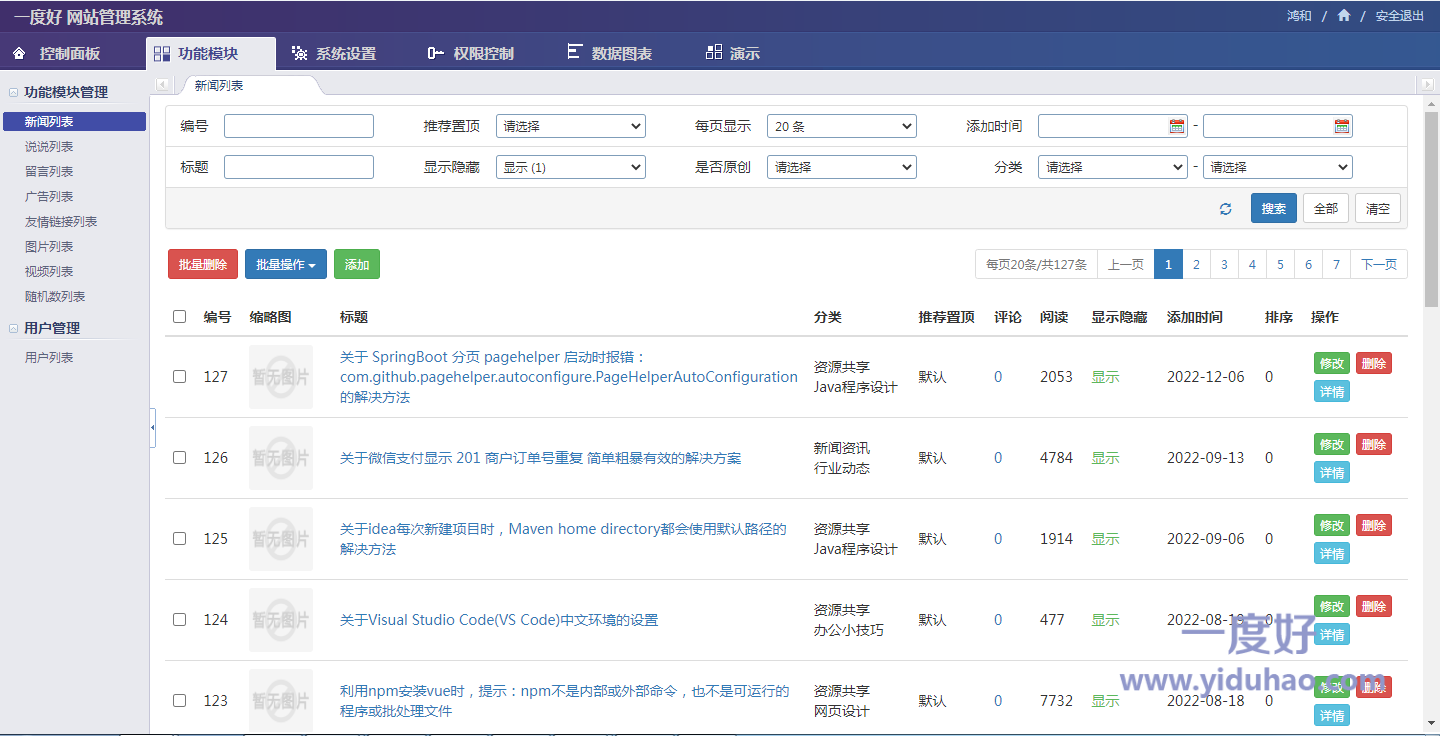The image size is (1440, 736).
Task: Click the 暂无图片 thumbnail of row 125
Action: pos(281,539)
